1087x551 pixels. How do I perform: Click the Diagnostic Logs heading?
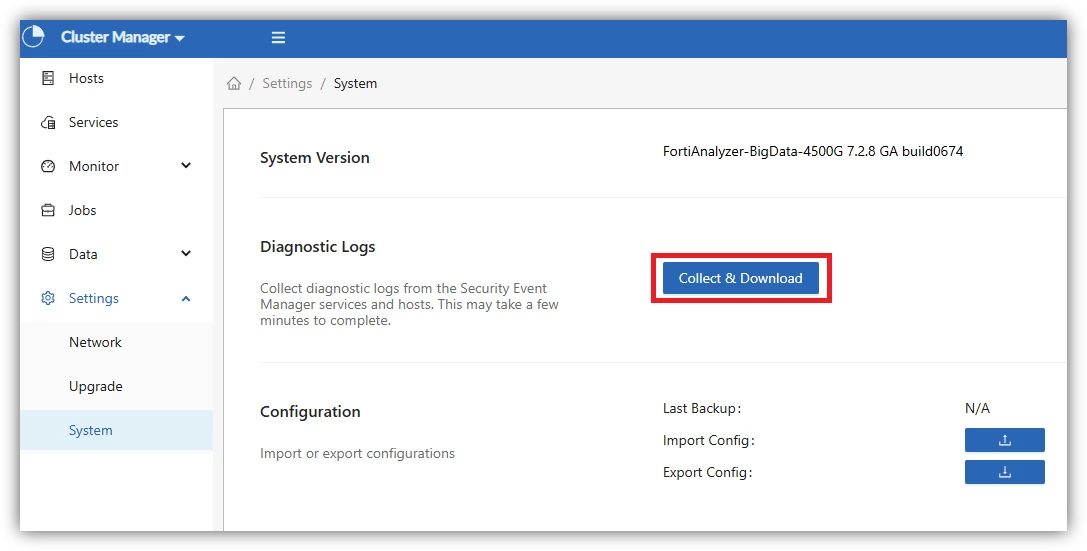[318, 247]
